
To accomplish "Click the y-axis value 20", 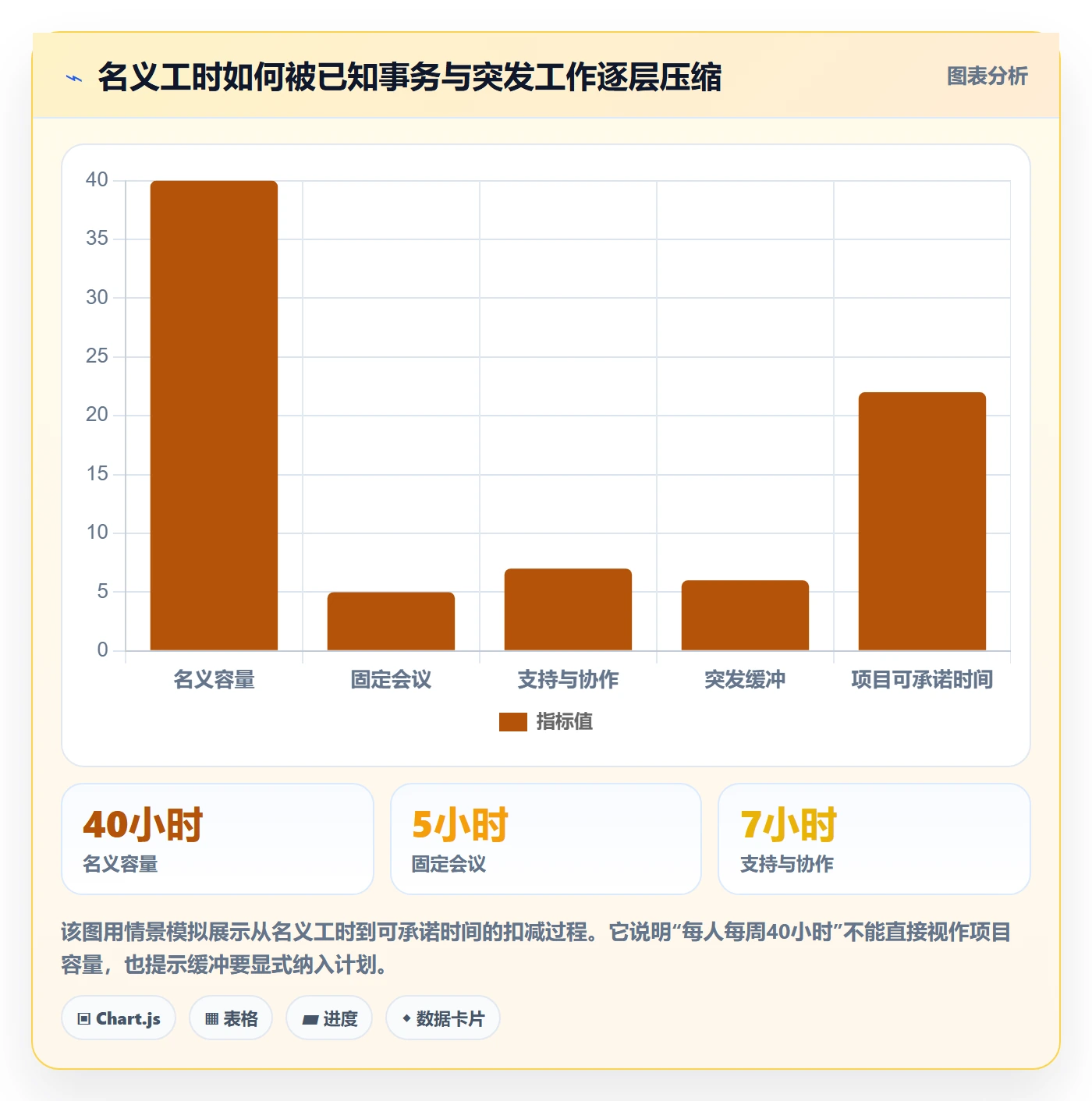I will point(97,415).
